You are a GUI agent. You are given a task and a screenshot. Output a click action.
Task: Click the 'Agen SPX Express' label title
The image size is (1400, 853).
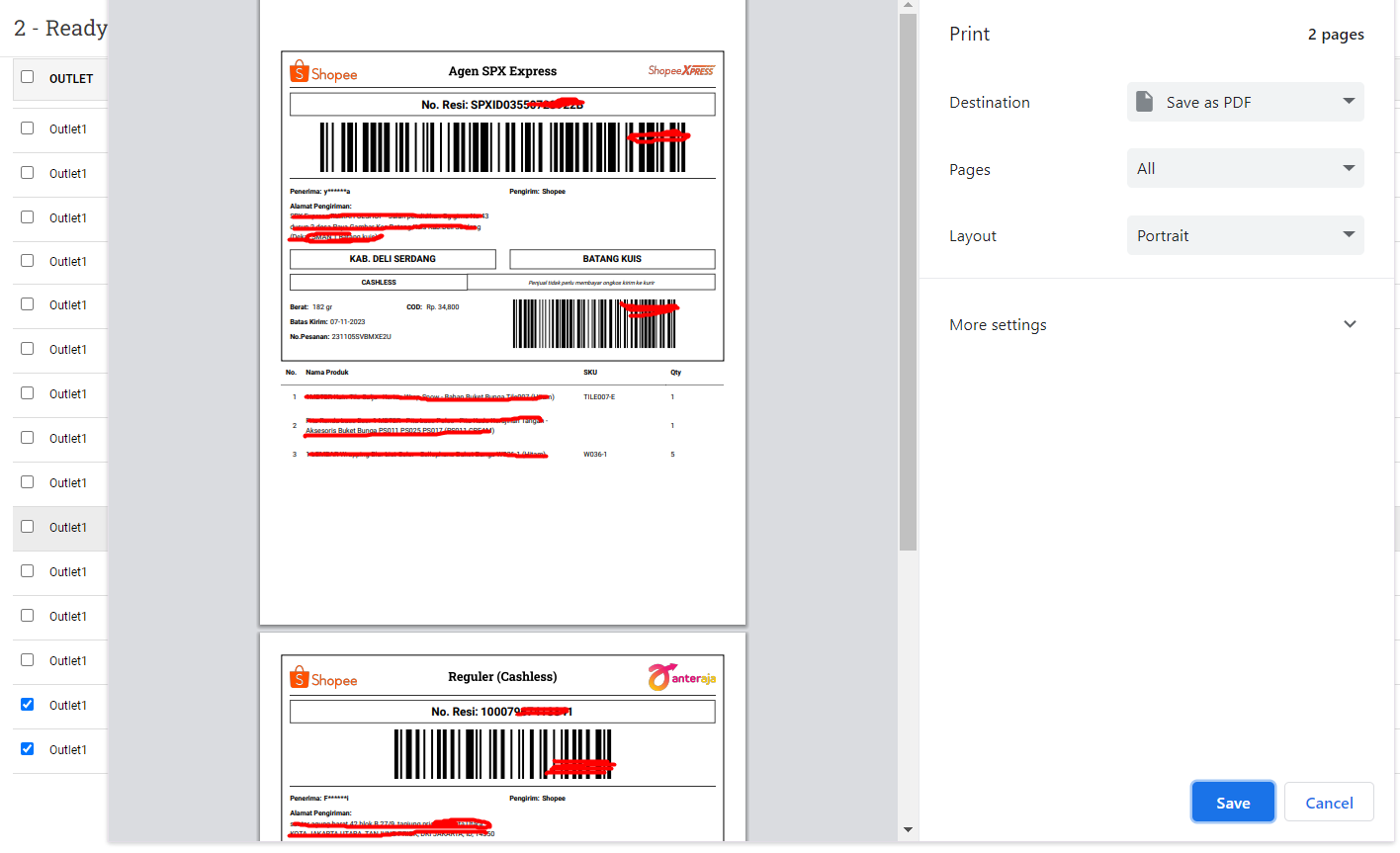click(502, 71)
